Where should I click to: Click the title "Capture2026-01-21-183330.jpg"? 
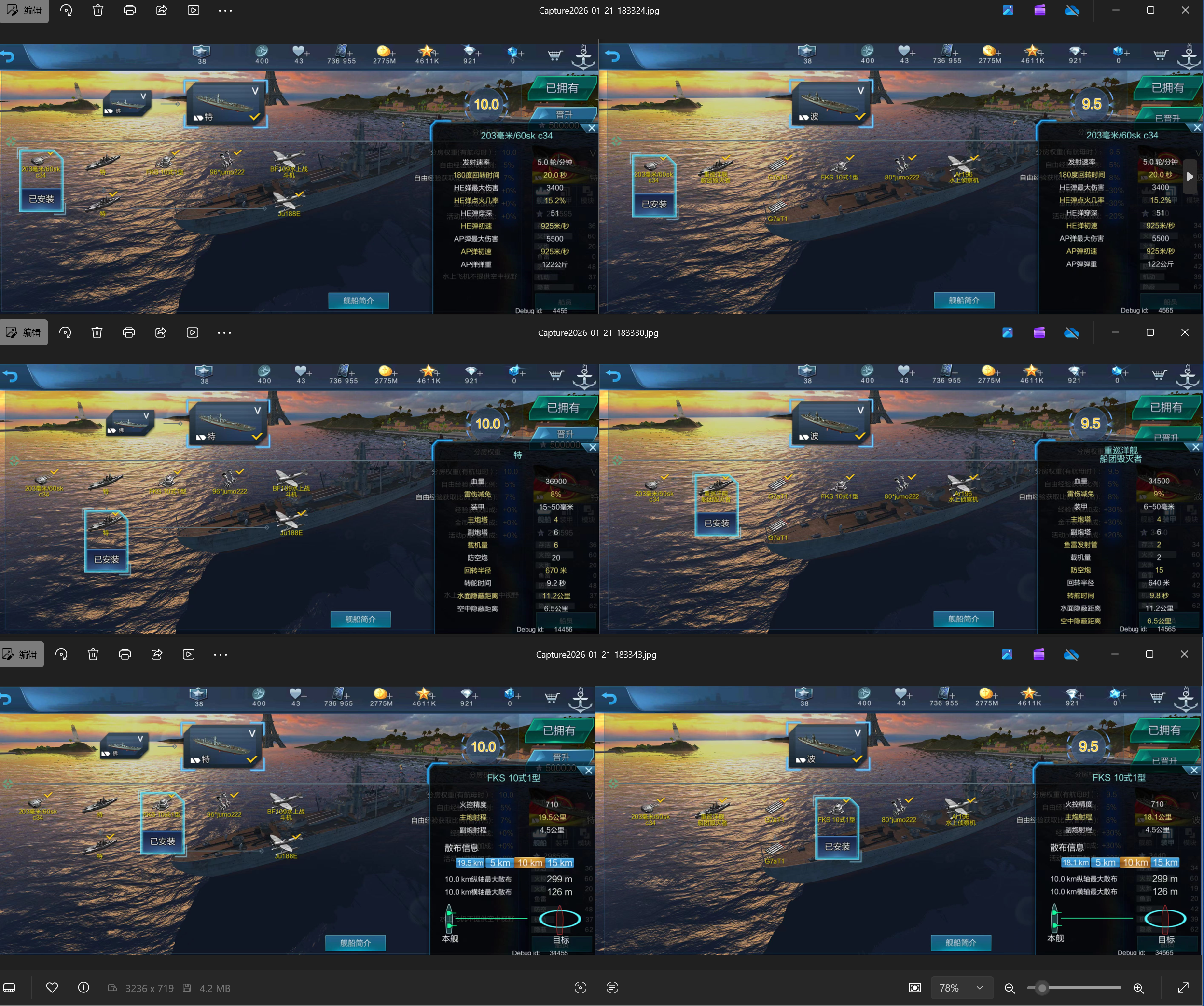click(598, 332)
